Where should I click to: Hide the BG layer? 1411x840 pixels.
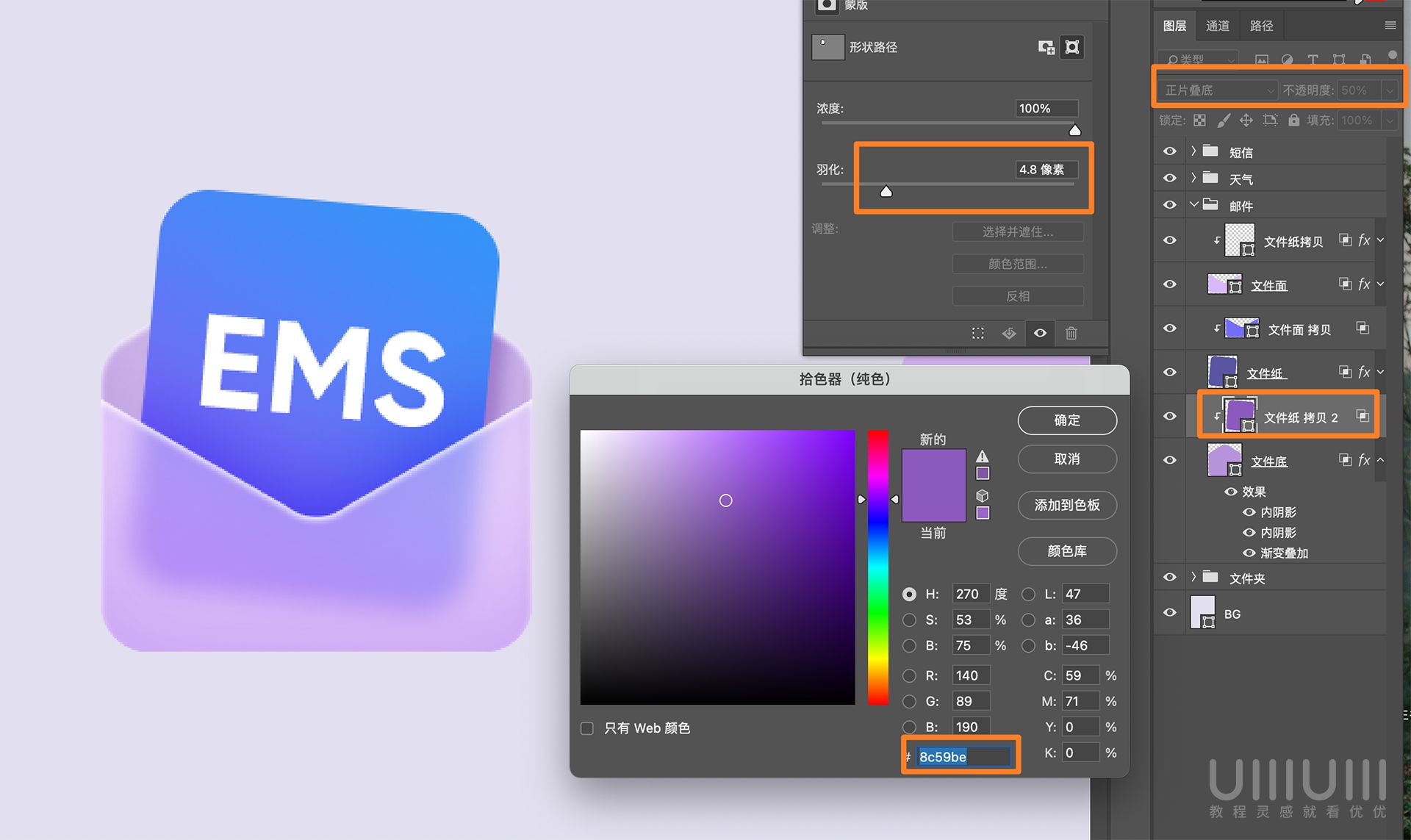click(1168, 612)
